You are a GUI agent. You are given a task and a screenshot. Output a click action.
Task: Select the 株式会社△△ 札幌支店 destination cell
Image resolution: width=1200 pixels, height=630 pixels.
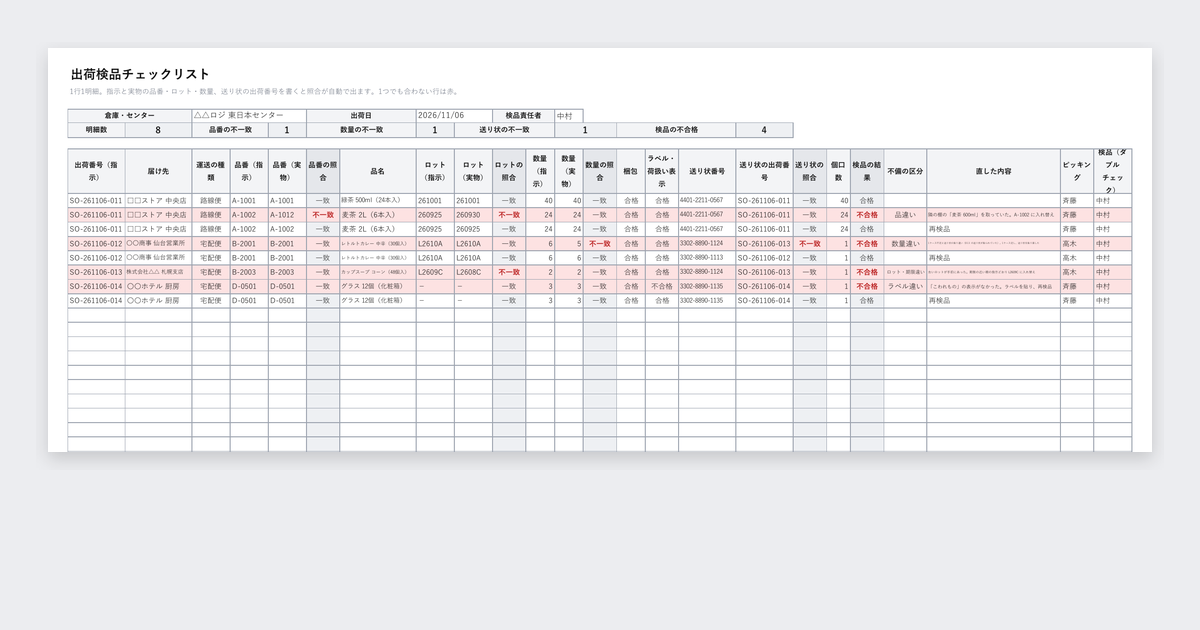click(158, 272)
